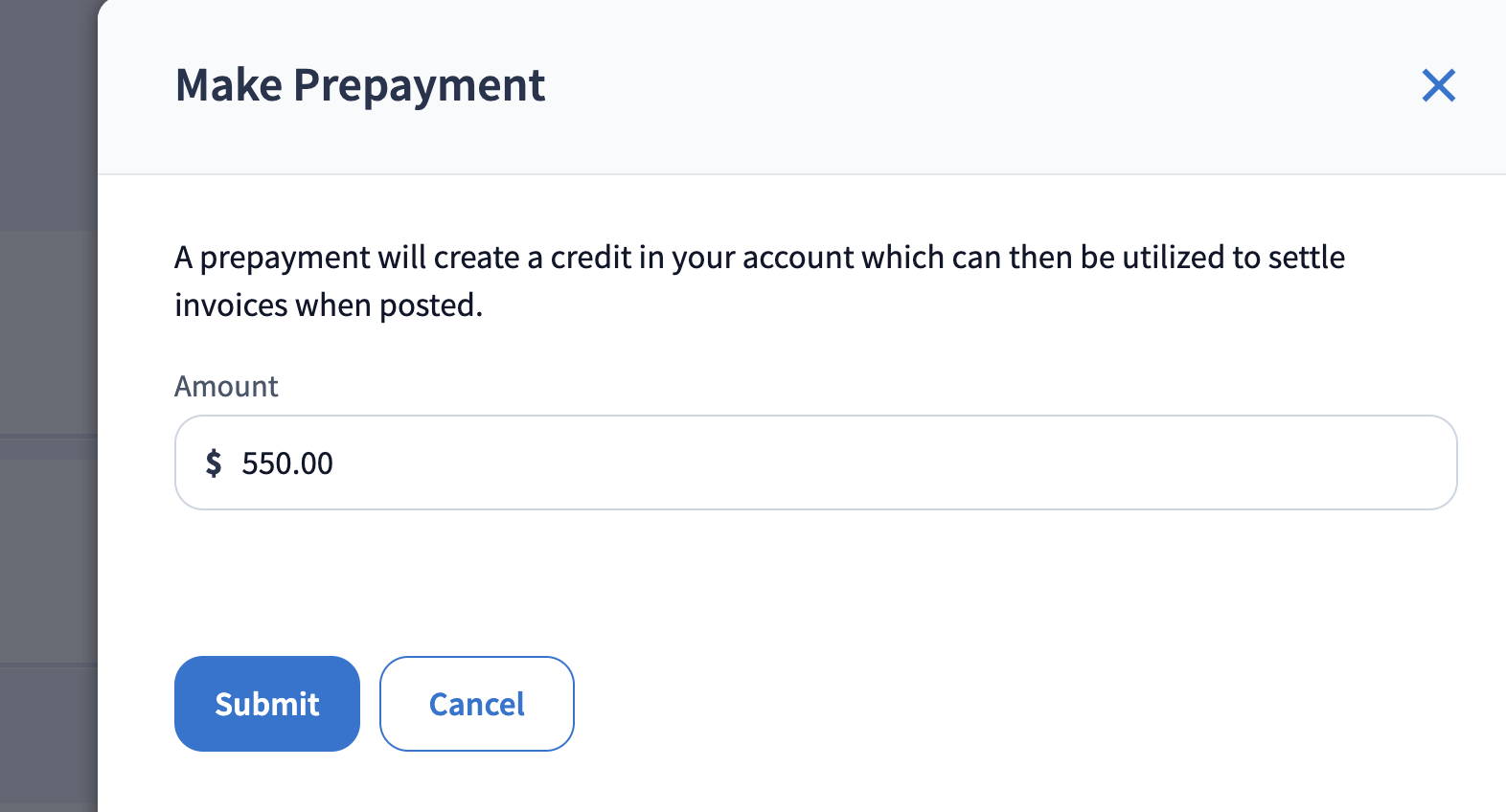Click the dollar sign in Amount field
The height and width of the screenshot is (812, 1506).
(x=214, y=463)
